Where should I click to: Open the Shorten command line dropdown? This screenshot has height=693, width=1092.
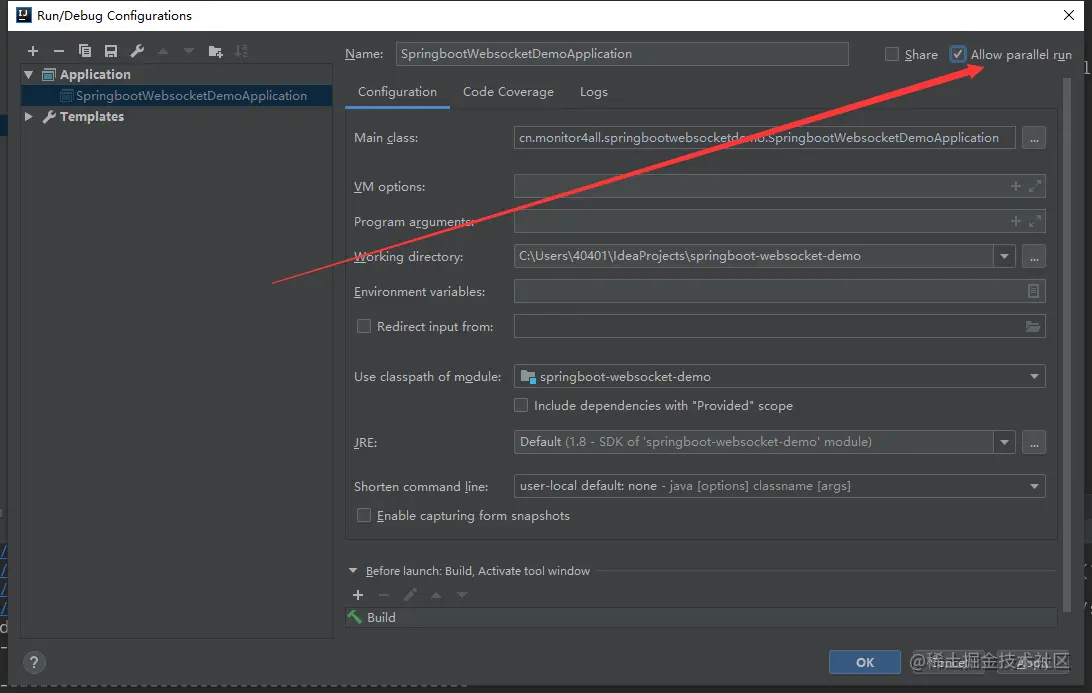(x=1034, y=486)
